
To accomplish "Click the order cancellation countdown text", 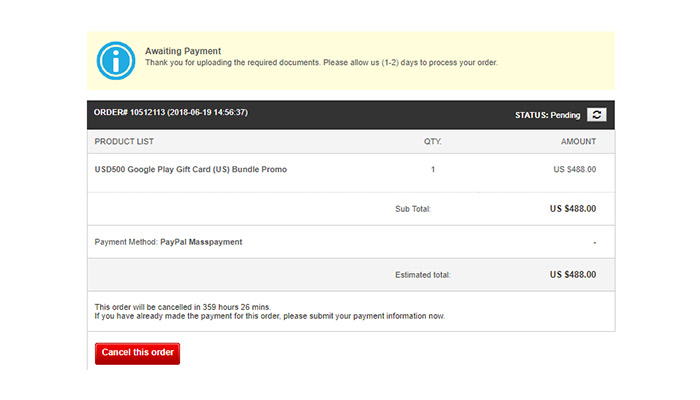I will 183,307.
